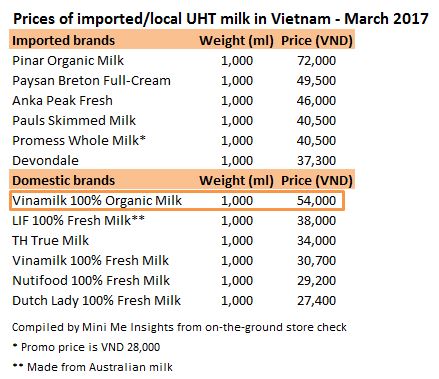Click TH True Milk brand name
This screenshot has height=379, width=439.
(50, 241)
